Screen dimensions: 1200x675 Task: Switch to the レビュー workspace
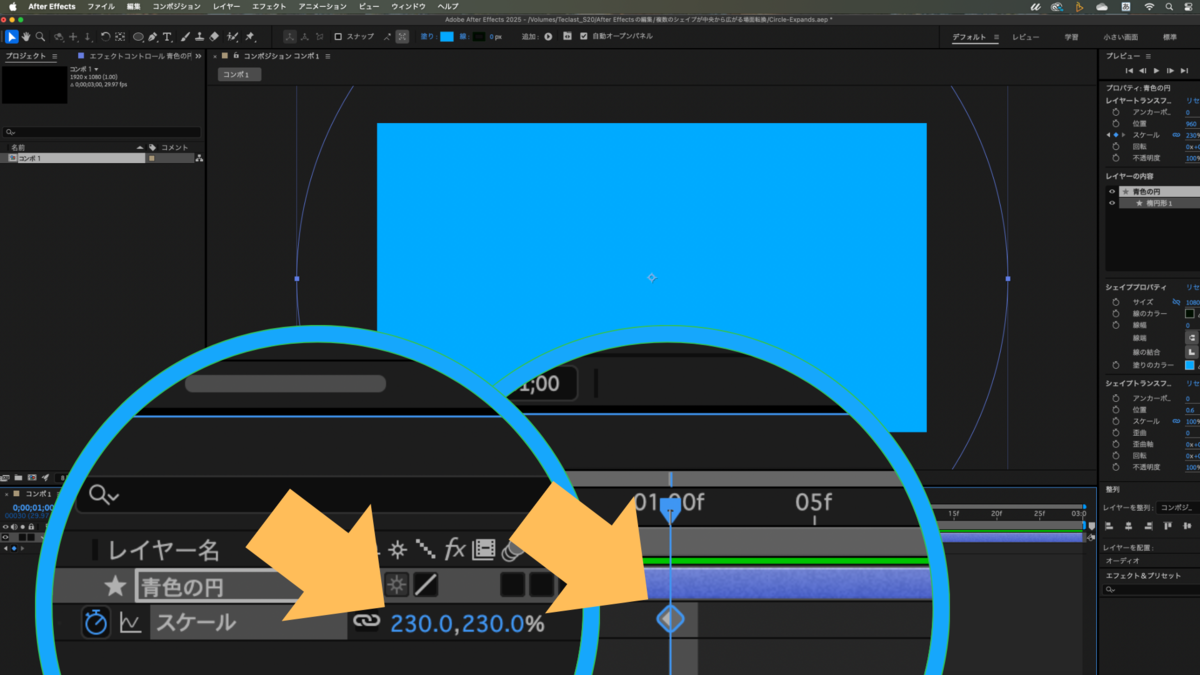coord(1026,37)
